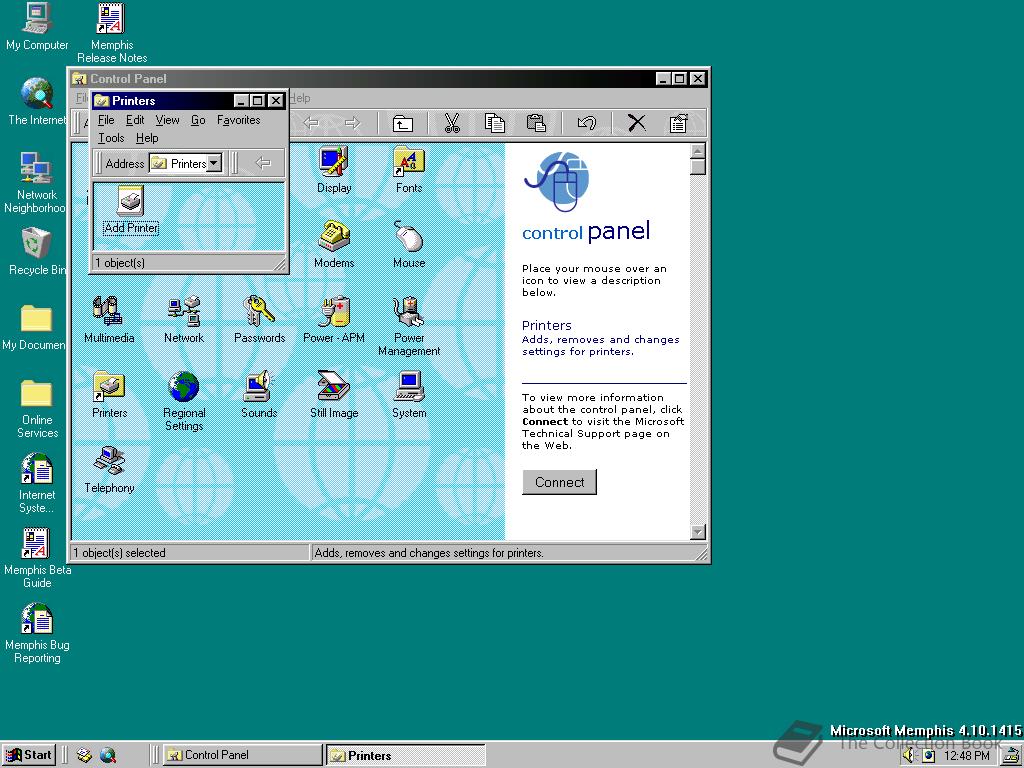
Task: Click the Copy toolbar icon
Action: 494,123
